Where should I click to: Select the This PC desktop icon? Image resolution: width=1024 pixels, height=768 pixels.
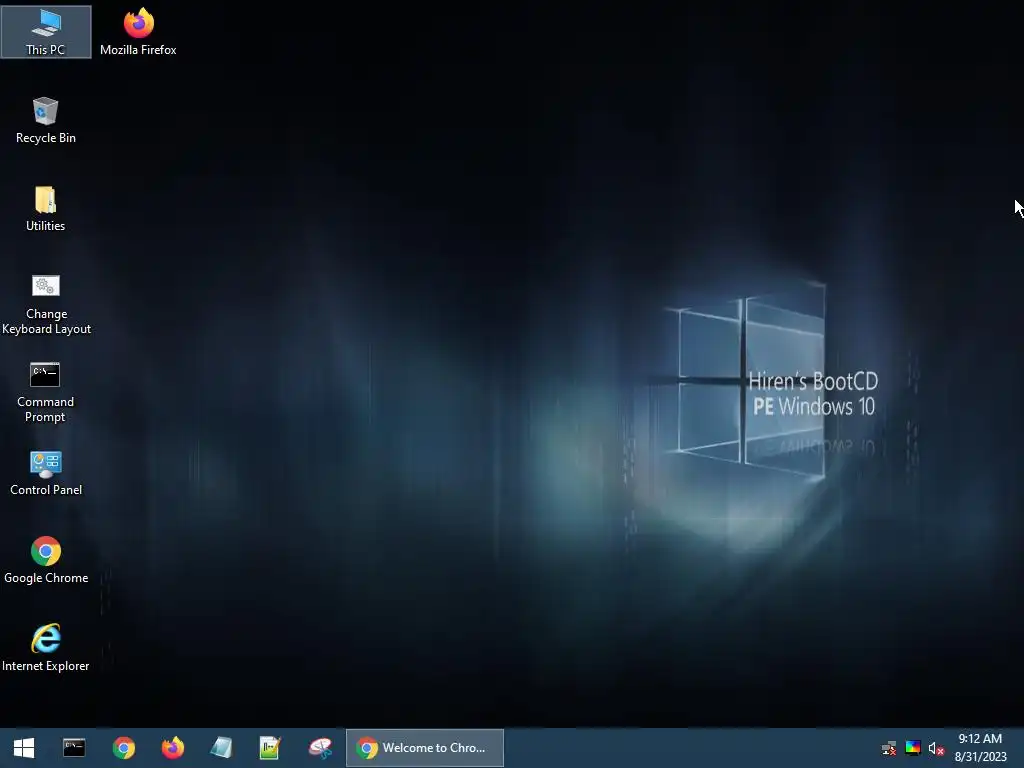pyautogui.click(x=46, y=32)
